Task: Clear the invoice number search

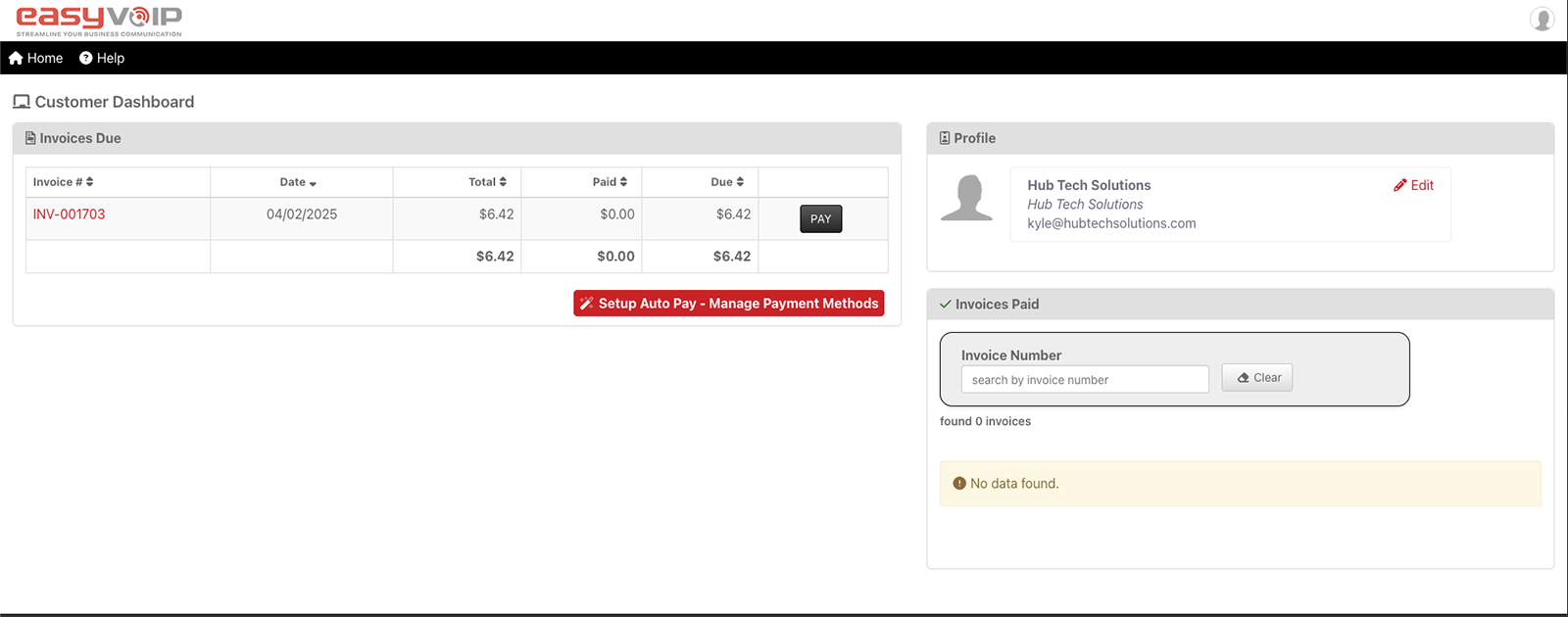Action: click(x=1257, y=378)
